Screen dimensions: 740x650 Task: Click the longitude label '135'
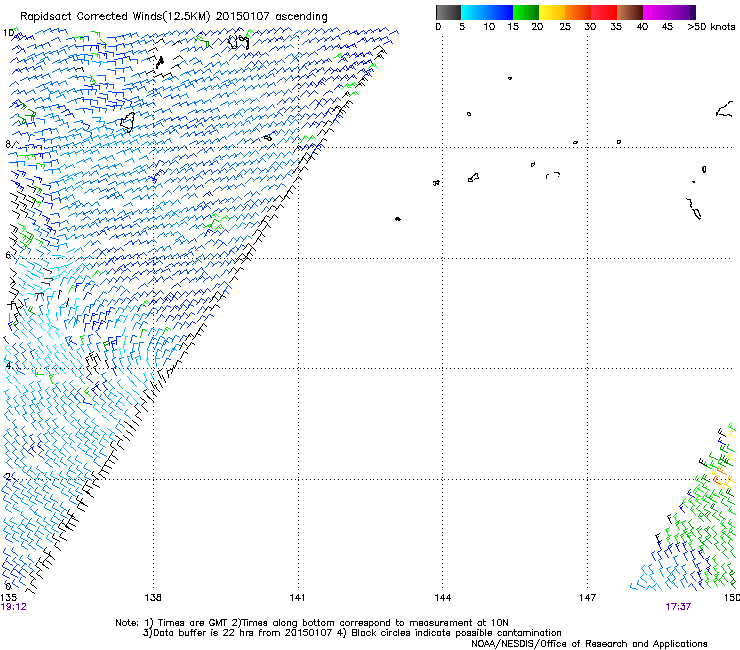[x=8, y=598]
